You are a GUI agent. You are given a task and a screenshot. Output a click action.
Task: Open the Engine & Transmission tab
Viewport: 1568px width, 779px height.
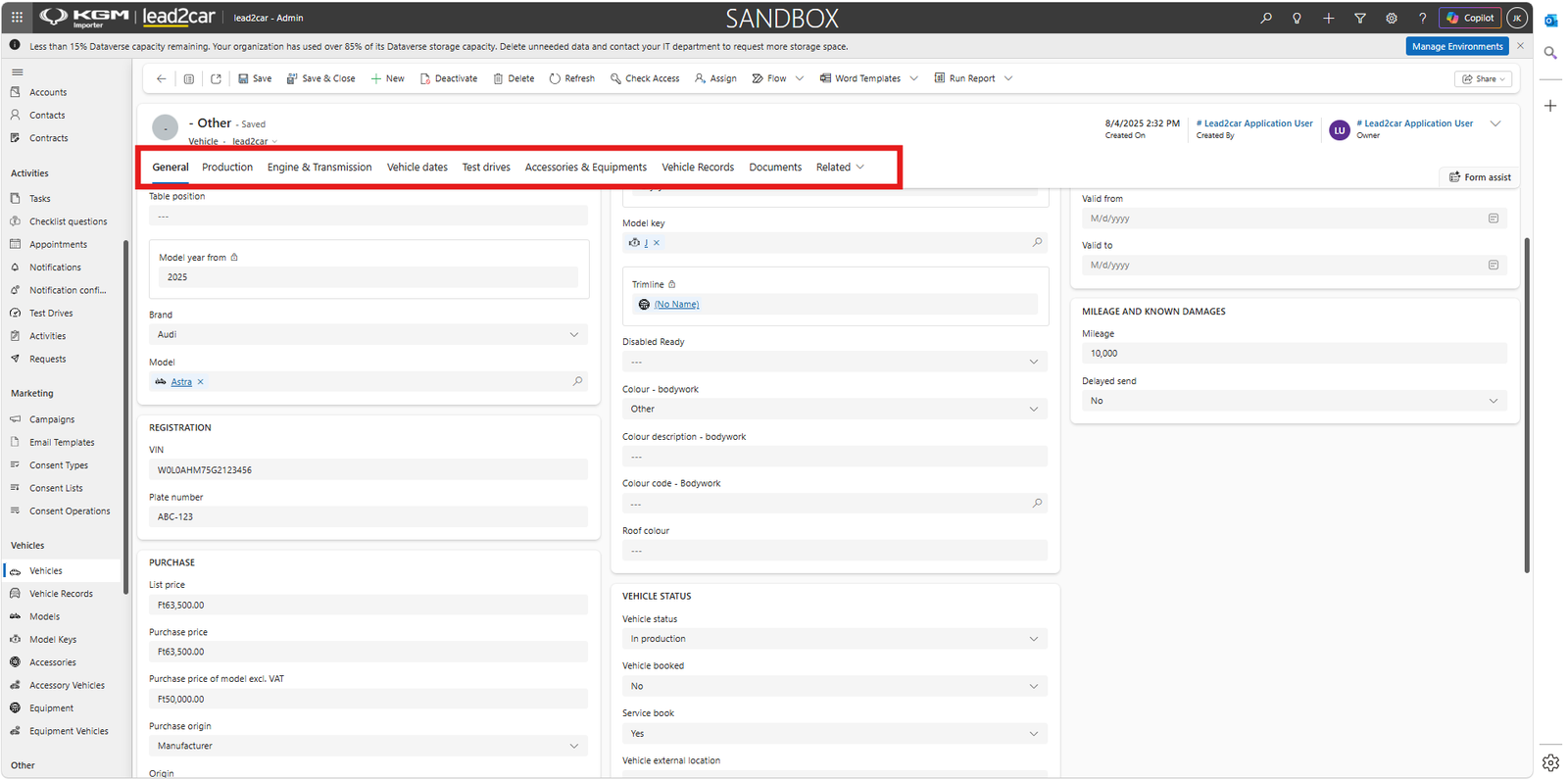click(x=319, y=168)
